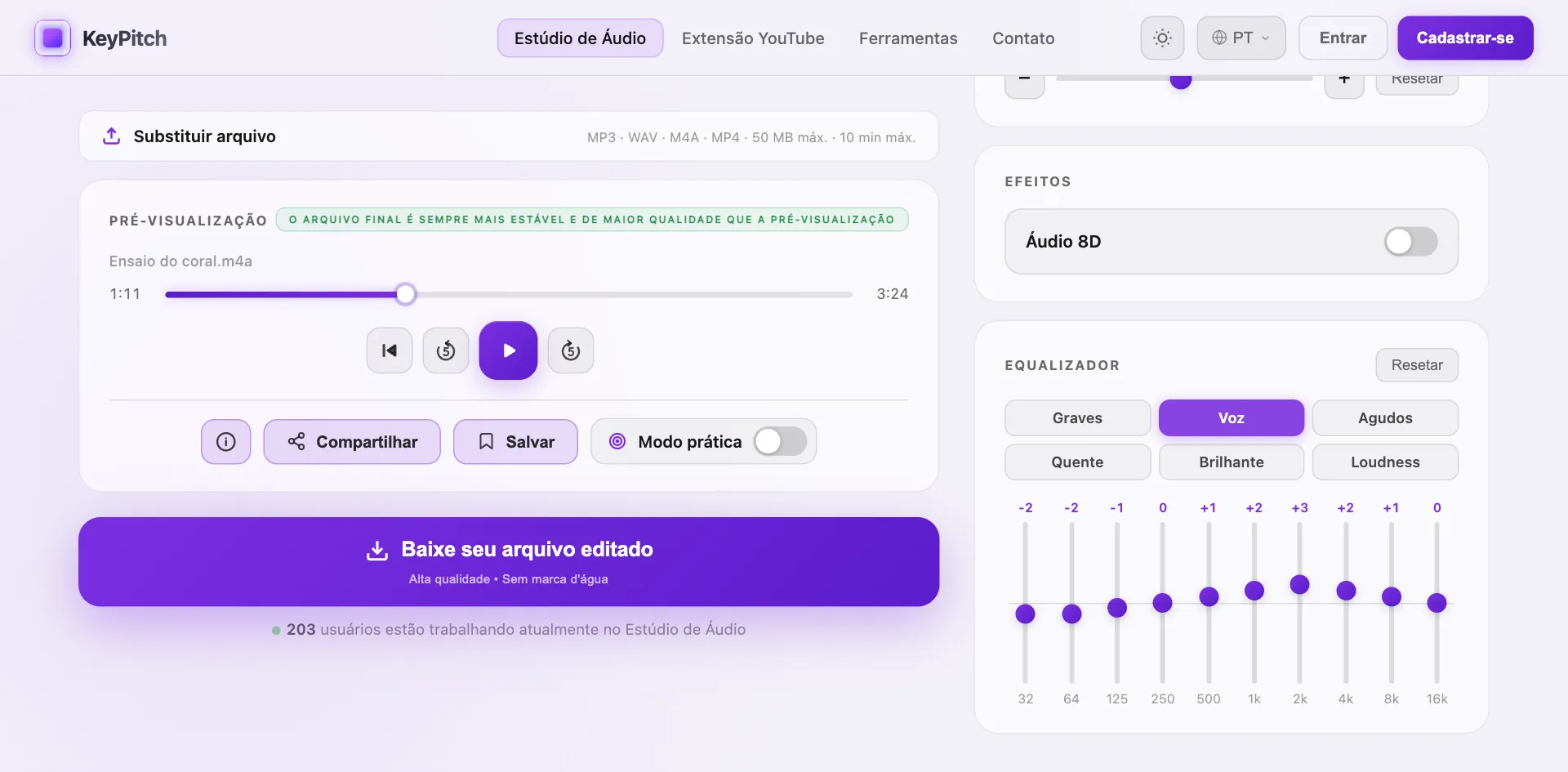Play the audio preview
Viewport: 1568px width, 772px height.
[x=508, y=350]
